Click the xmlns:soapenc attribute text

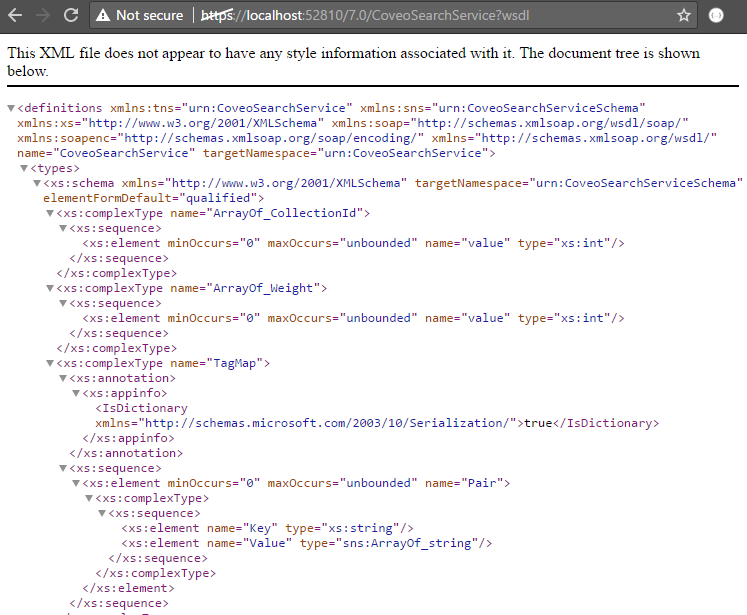[221, 138]
